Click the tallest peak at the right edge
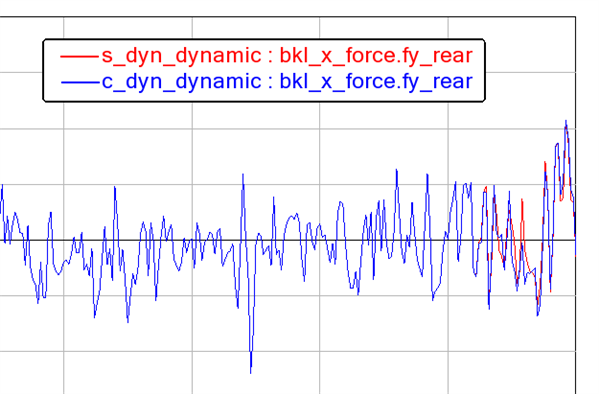This screenshot has height=394, width=599. [x=566, y=122]
